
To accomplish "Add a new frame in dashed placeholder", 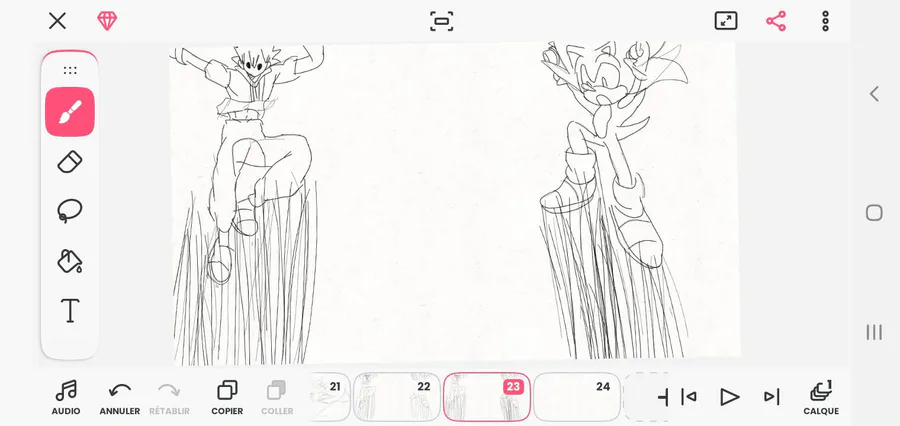I will (646, 397).
